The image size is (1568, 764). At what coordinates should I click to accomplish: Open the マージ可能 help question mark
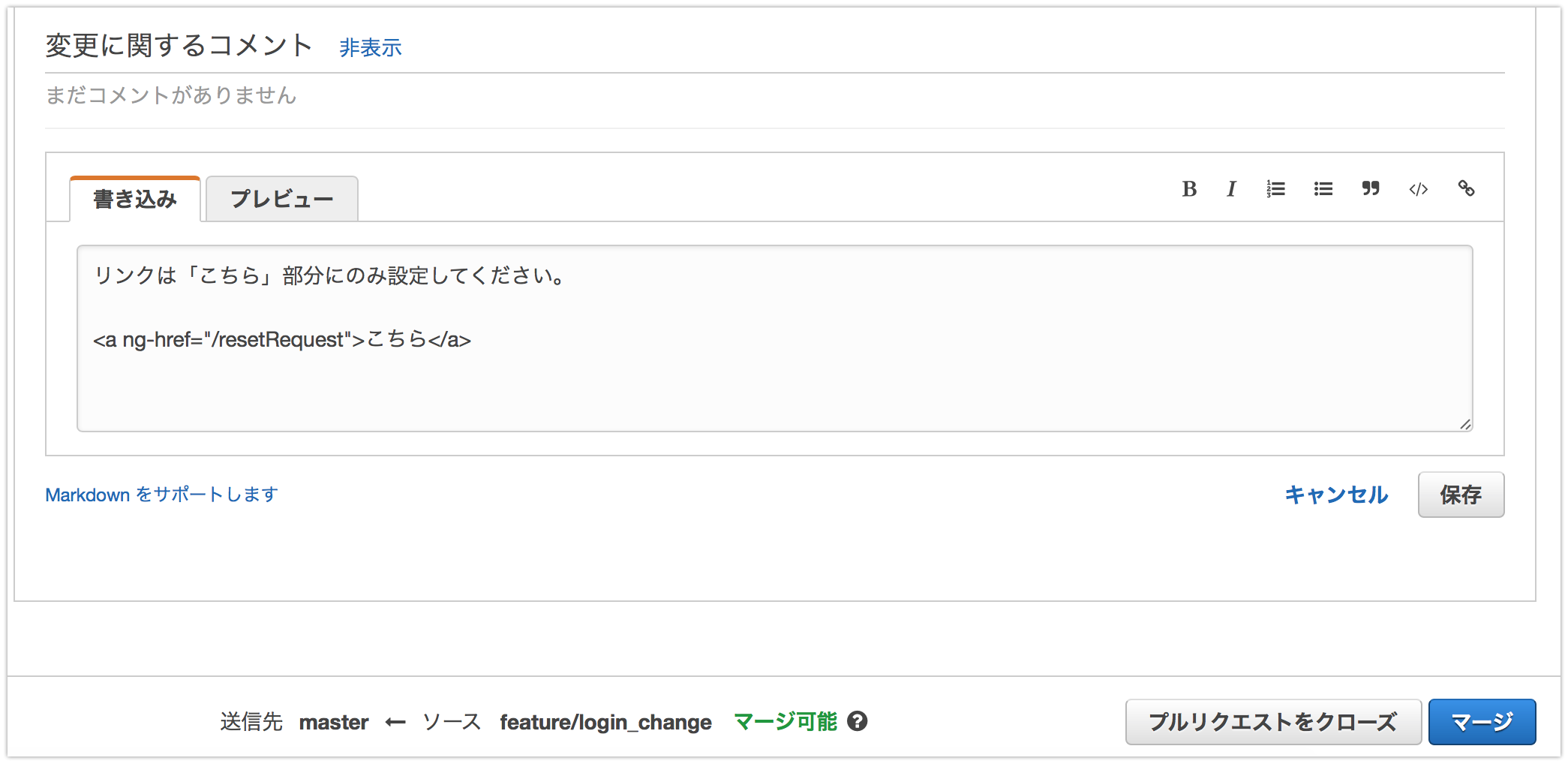[858, 721]
